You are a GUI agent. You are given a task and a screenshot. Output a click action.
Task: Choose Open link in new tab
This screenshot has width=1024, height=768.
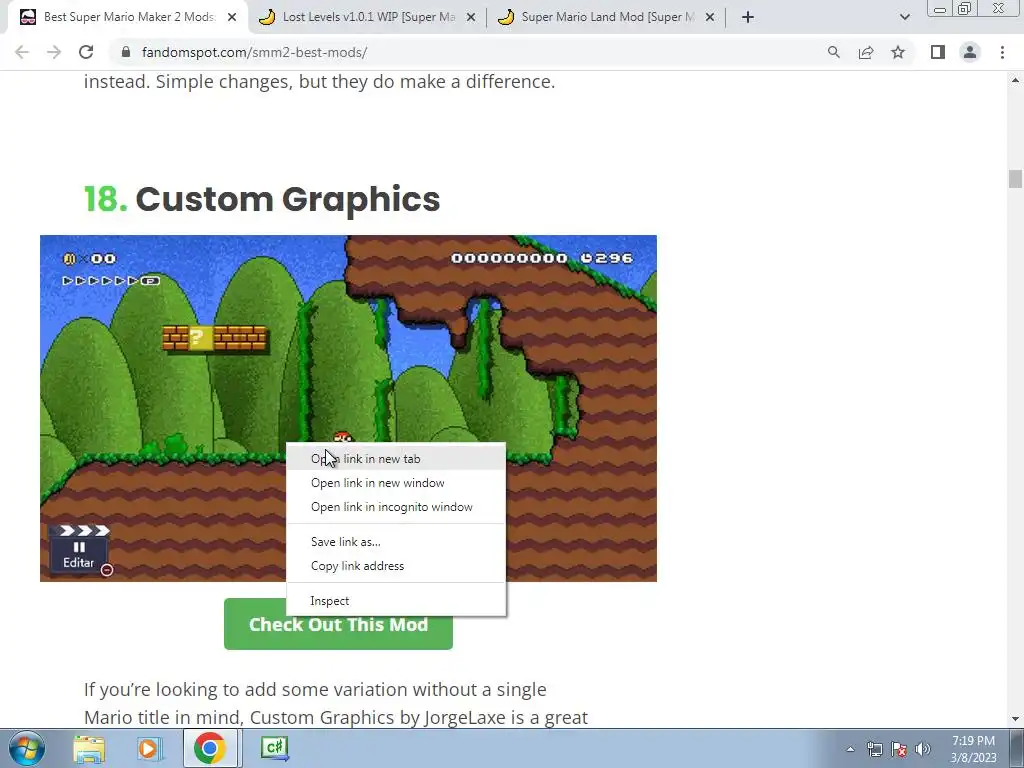tap(396, 458)
